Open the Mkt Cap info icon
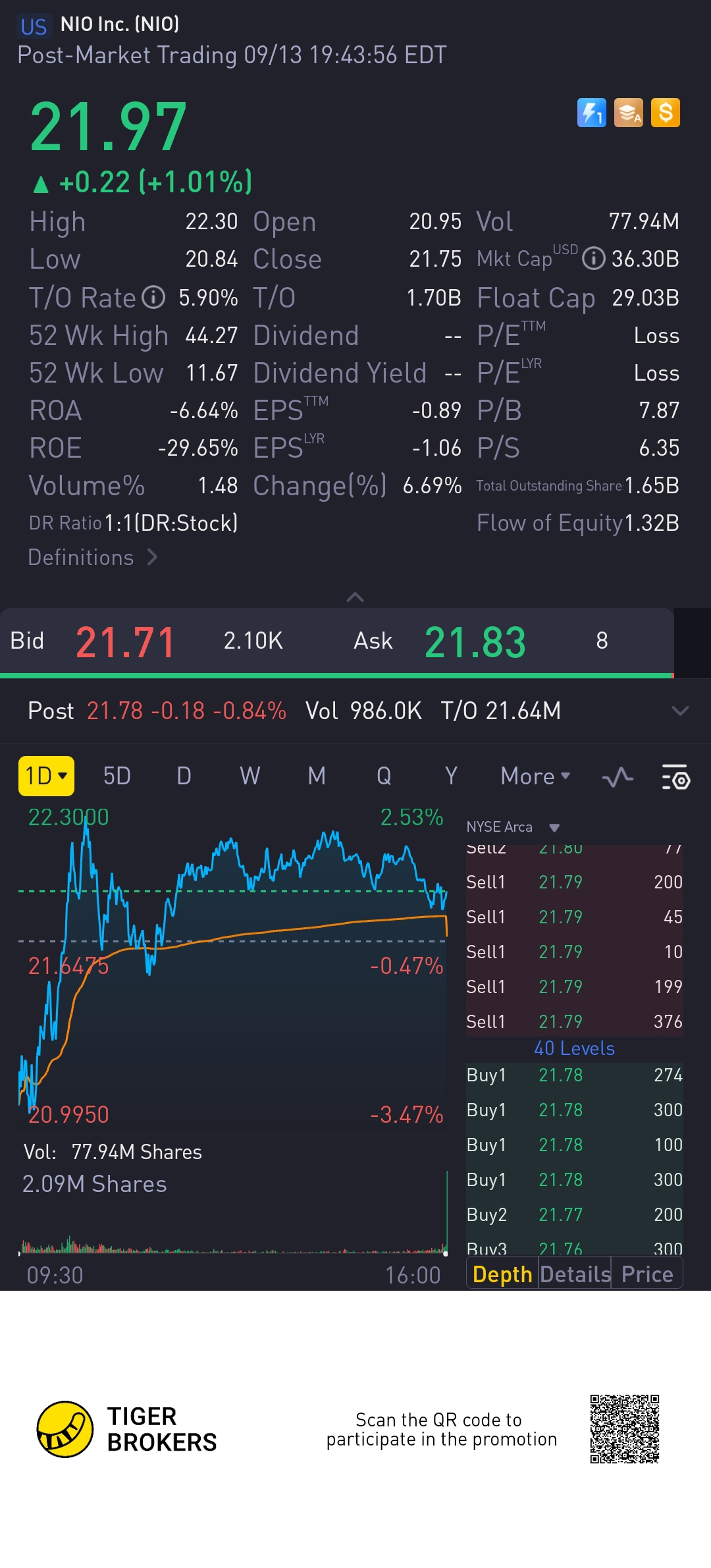Viewport: 711px width, 1568px height. (x=594, y=259)
